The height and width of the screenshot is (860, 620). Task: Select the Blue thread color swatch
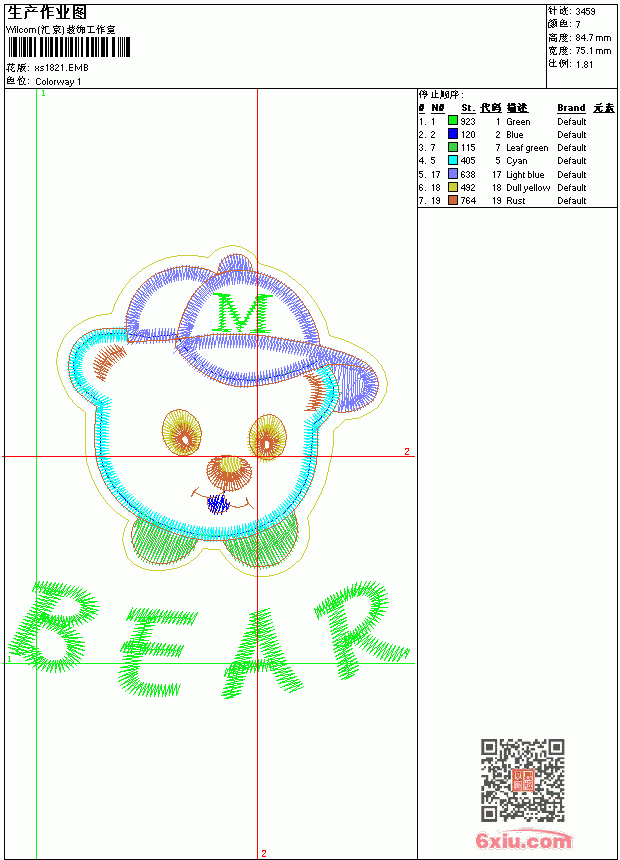pyautogui.click(x=453, y=134)
